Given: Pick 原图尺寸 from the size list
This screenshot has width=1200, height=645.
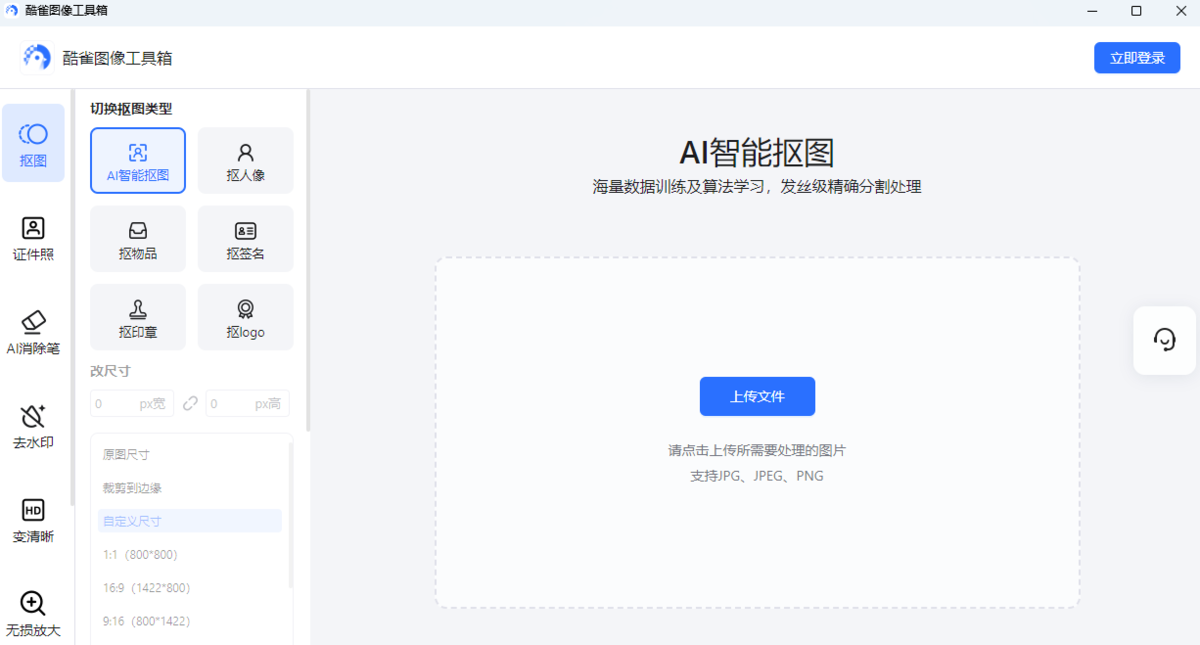Looking at the screenshot, I should (x=126, y=455).
